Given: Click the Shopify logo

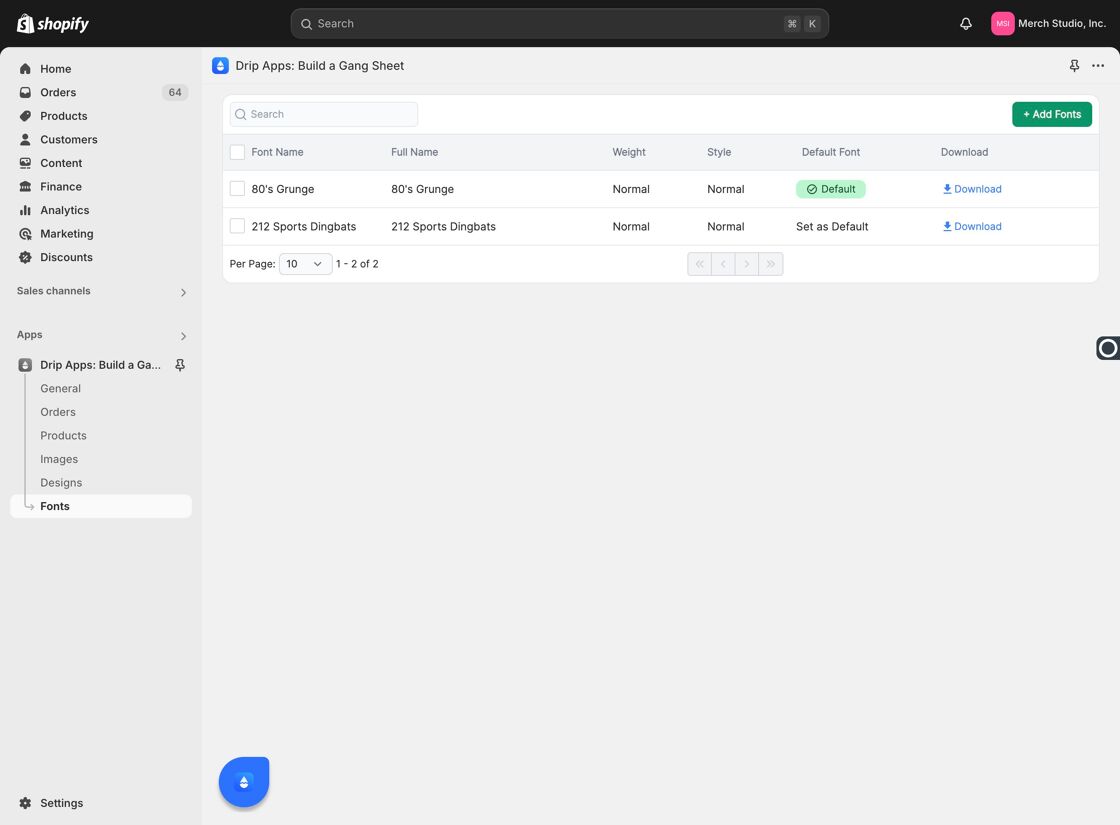Looking at the screenshot, I should 53,24.
